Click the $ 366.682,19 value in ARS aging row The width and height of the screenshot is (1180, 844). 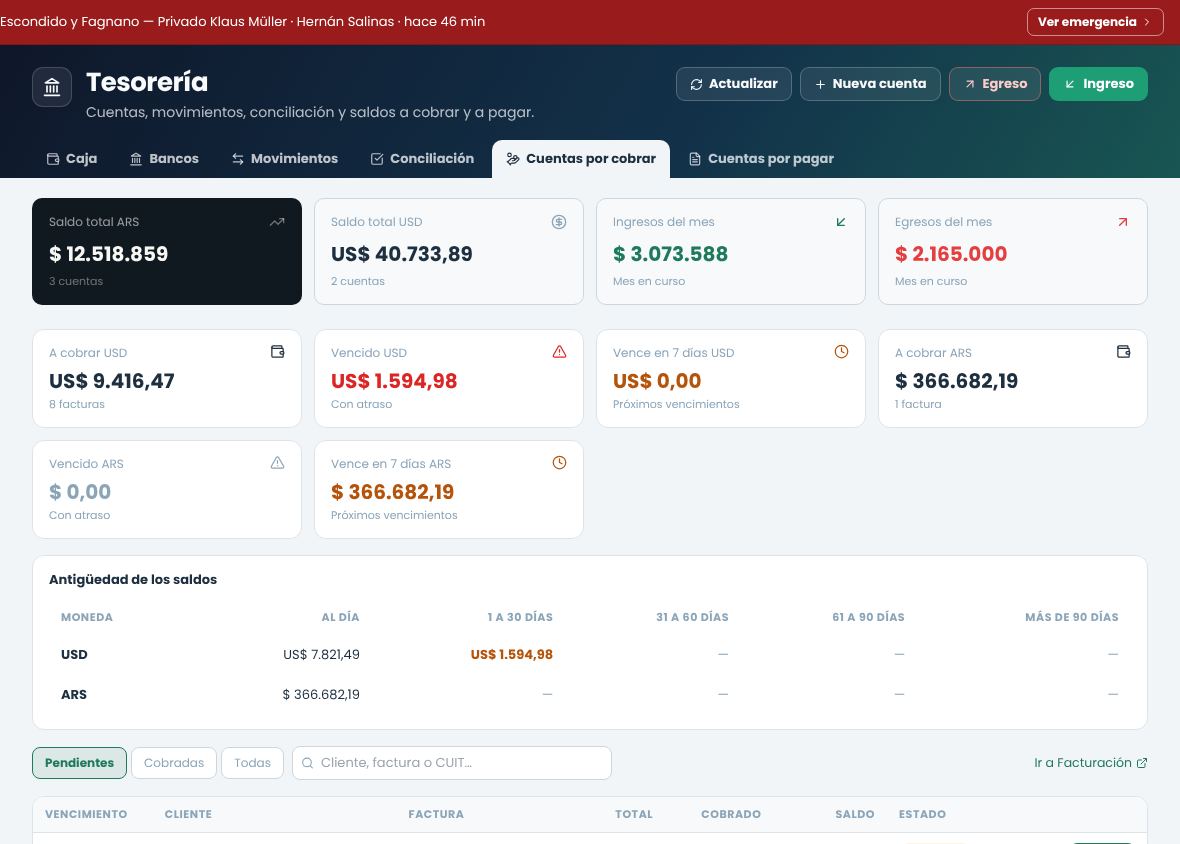pos(321,694)
